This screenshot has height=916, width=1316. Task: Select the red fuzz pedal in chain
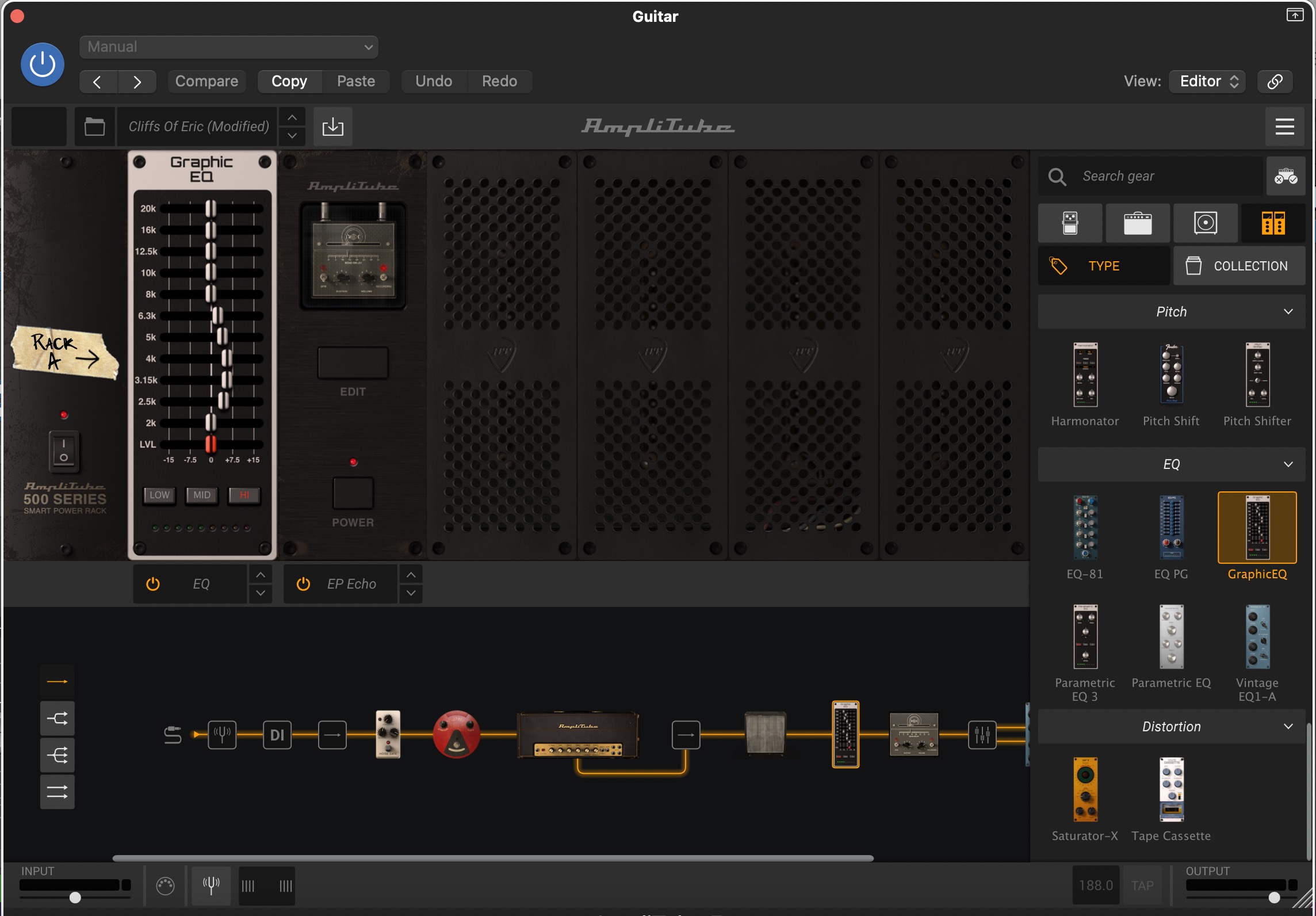pos(456,735)
